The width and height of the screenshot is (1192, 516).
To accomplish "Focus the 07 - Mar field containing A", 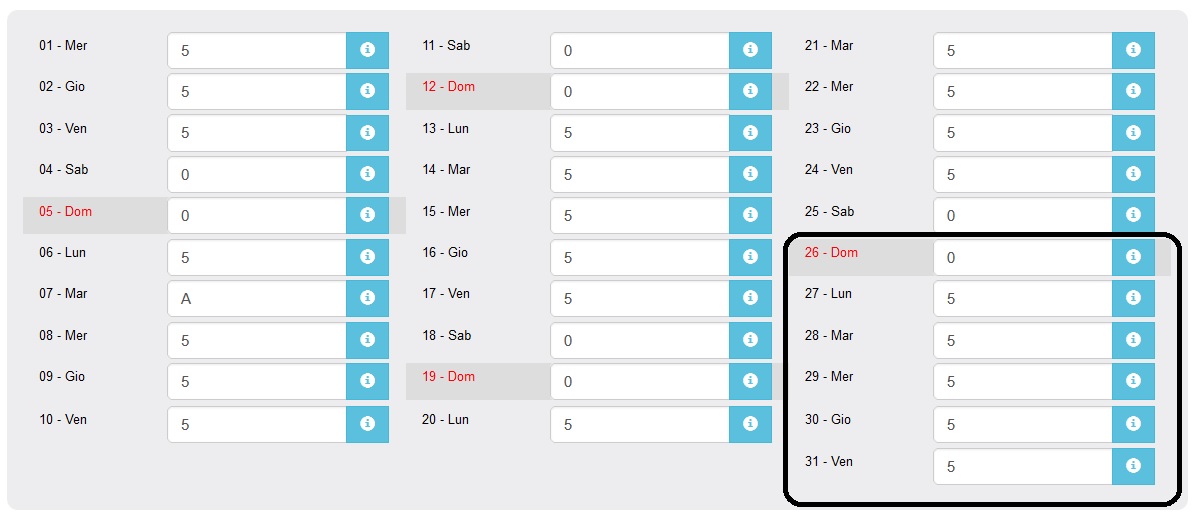I will tap(257, 298).
